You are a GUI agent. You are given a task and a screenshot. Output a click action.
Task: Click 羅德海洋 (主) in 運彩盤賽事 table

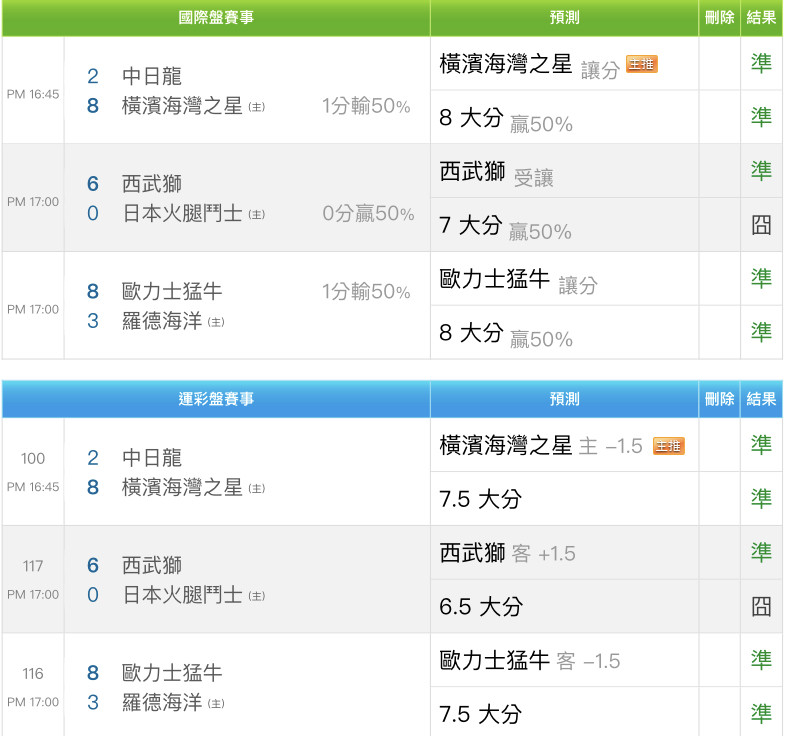[173, 702]
